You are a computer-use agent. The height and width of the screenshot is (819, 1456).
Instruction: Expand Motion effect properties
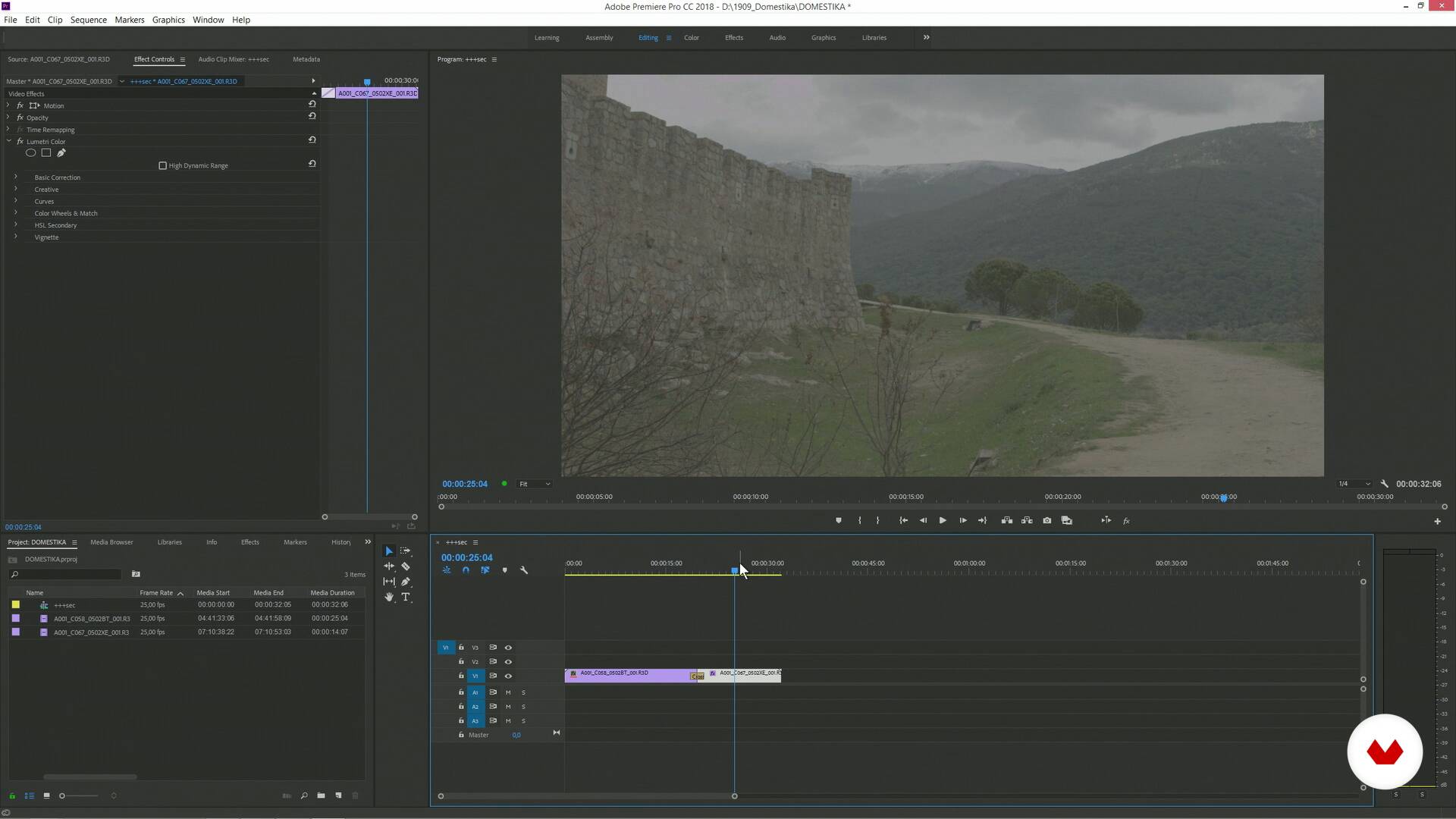(x=8, y=105)
